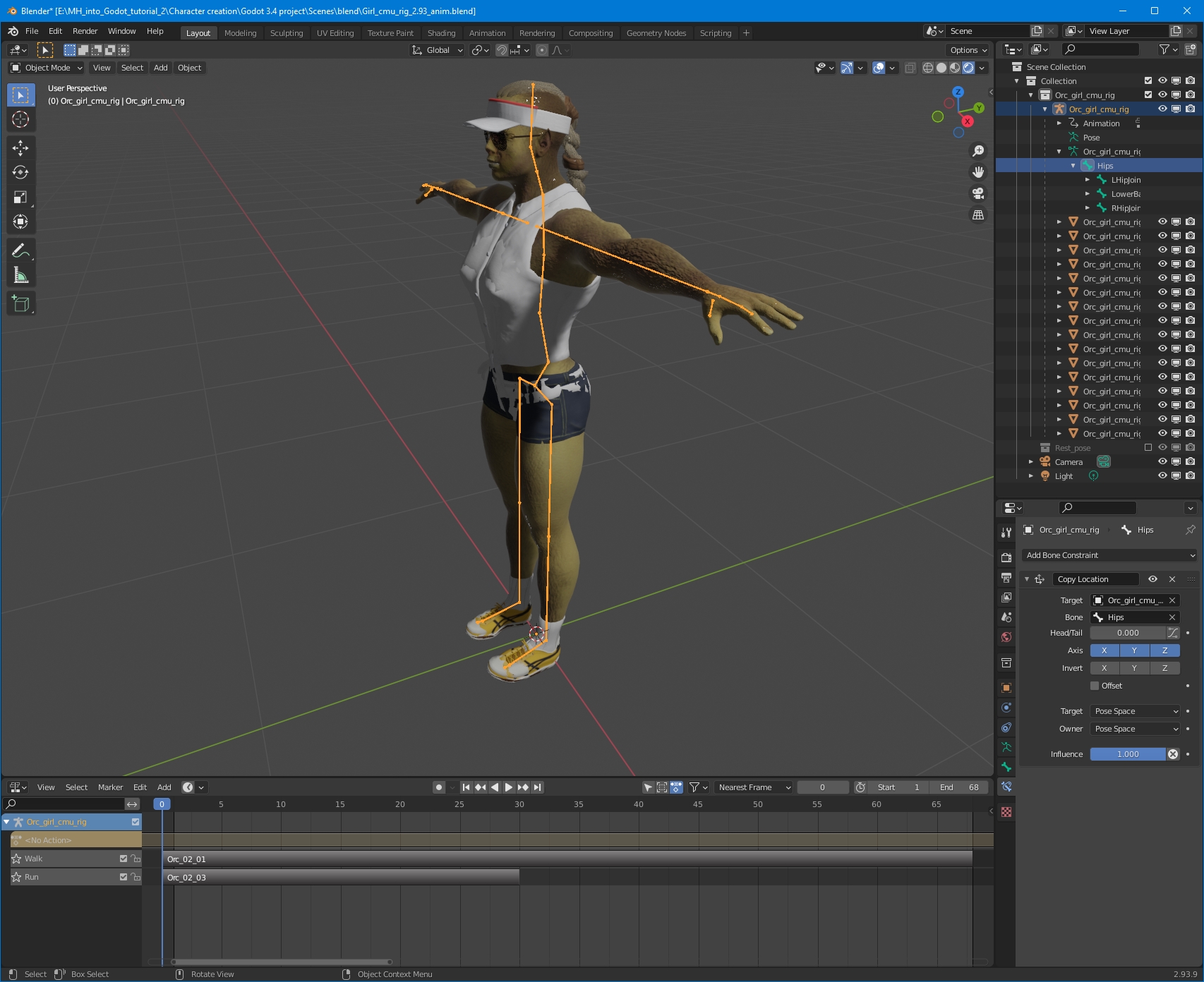1204x982 pixels.
Task: Select the Add Cube tool
Action: coord(20,304)
